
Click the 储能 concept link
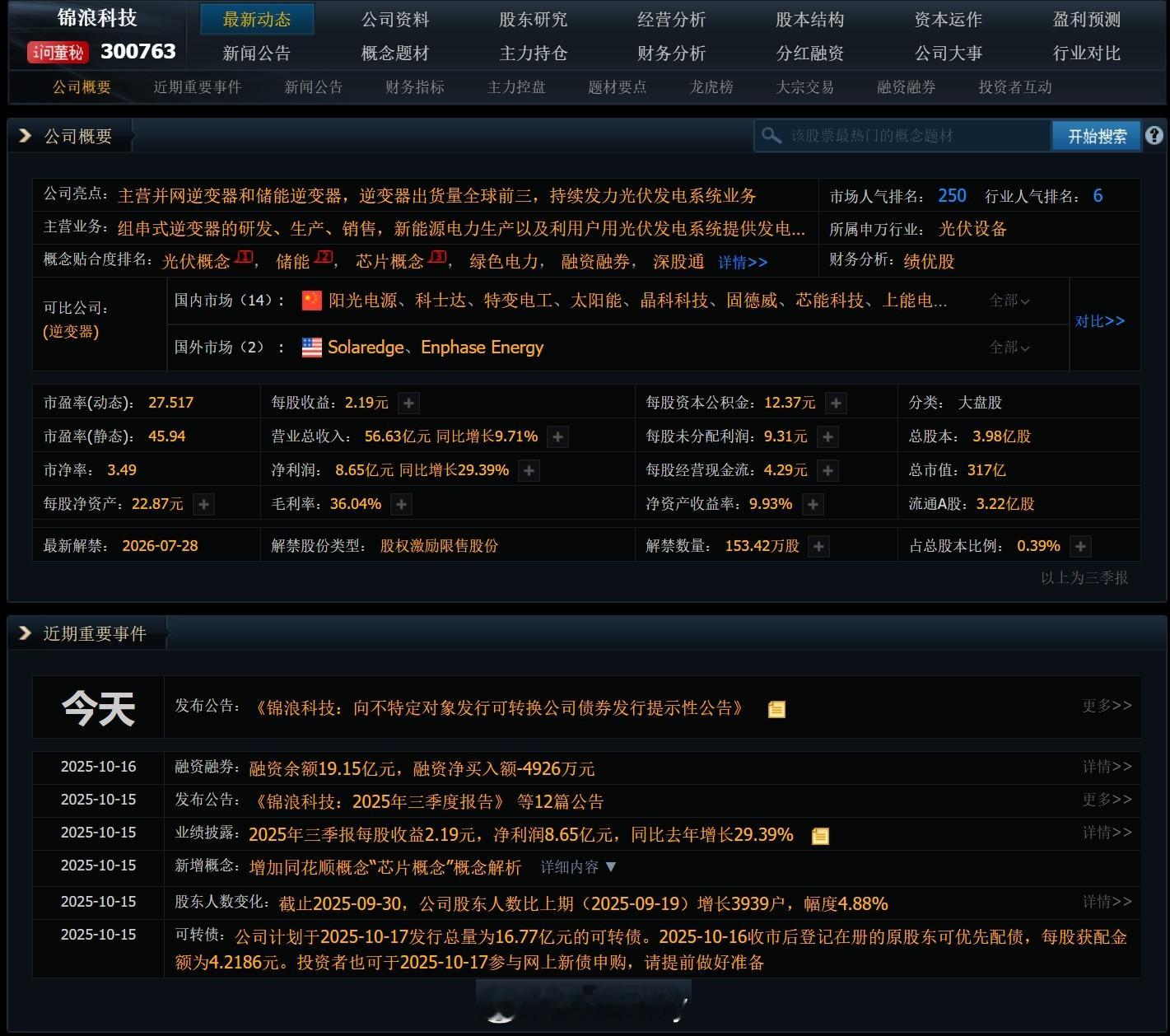[x=292, y=262]
